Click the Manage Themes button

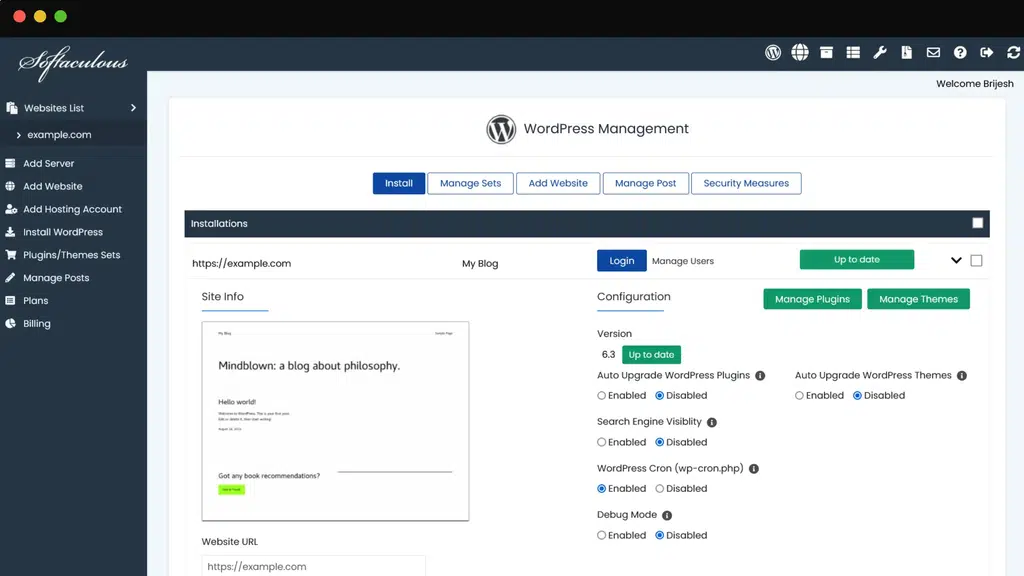tap(918, 299)
